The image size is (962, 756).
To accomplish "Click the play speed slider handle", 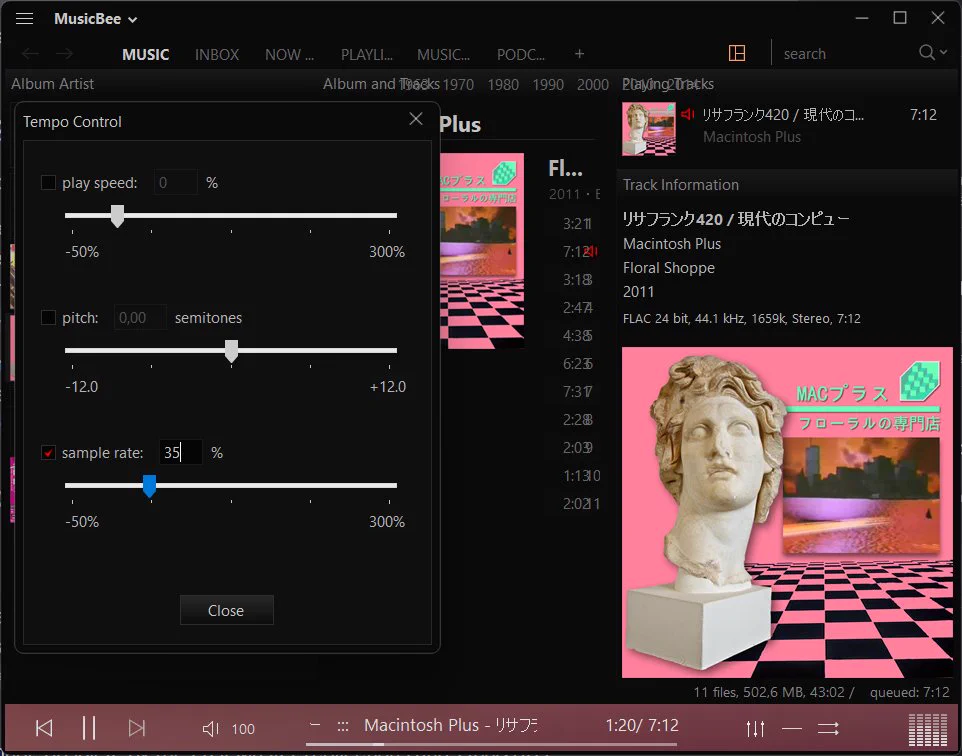I will [x=117, y=216].
